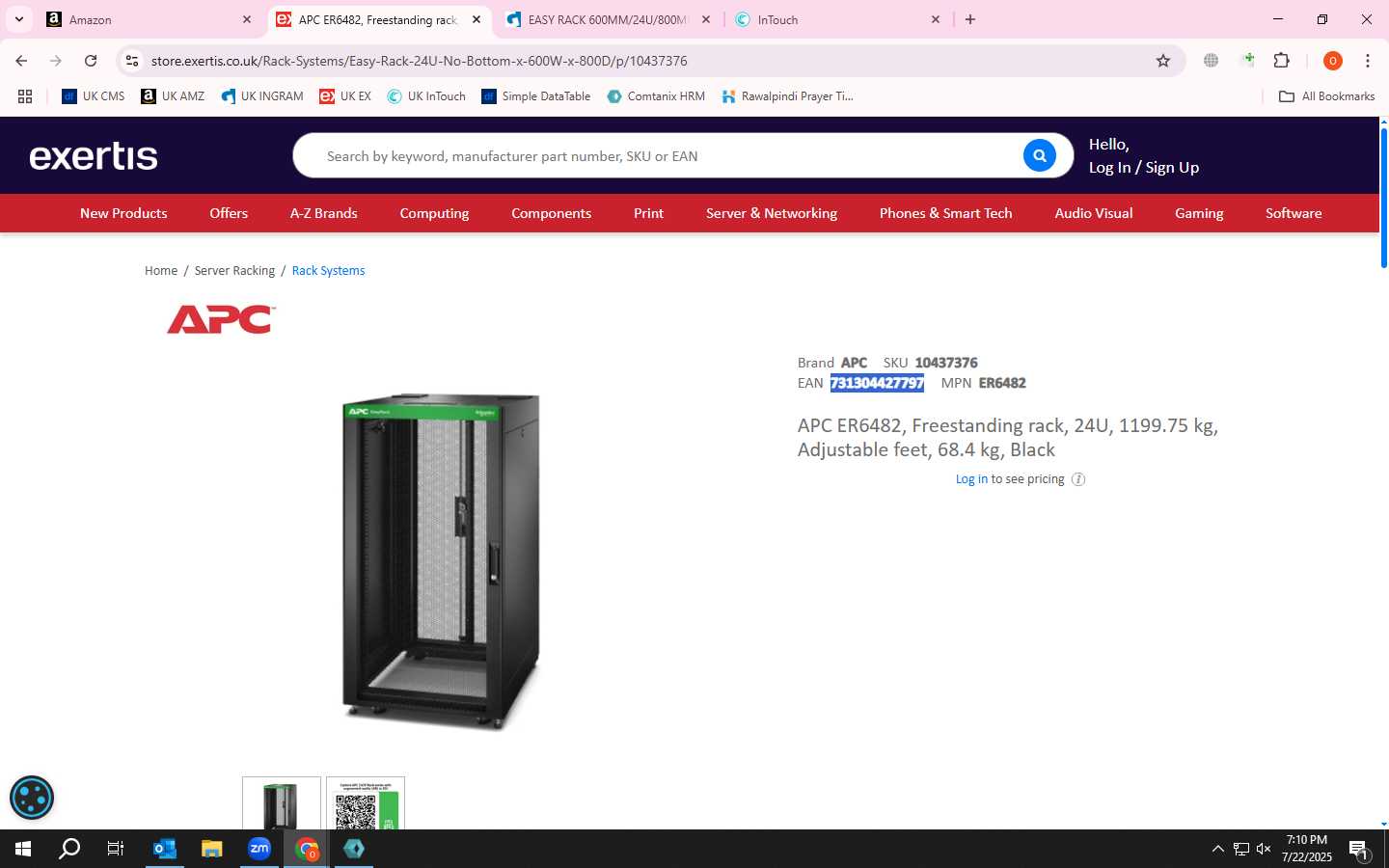The image size is (1389, 868).
Task: Open Server & Networking menu
Action: click(x=772, y=213)
